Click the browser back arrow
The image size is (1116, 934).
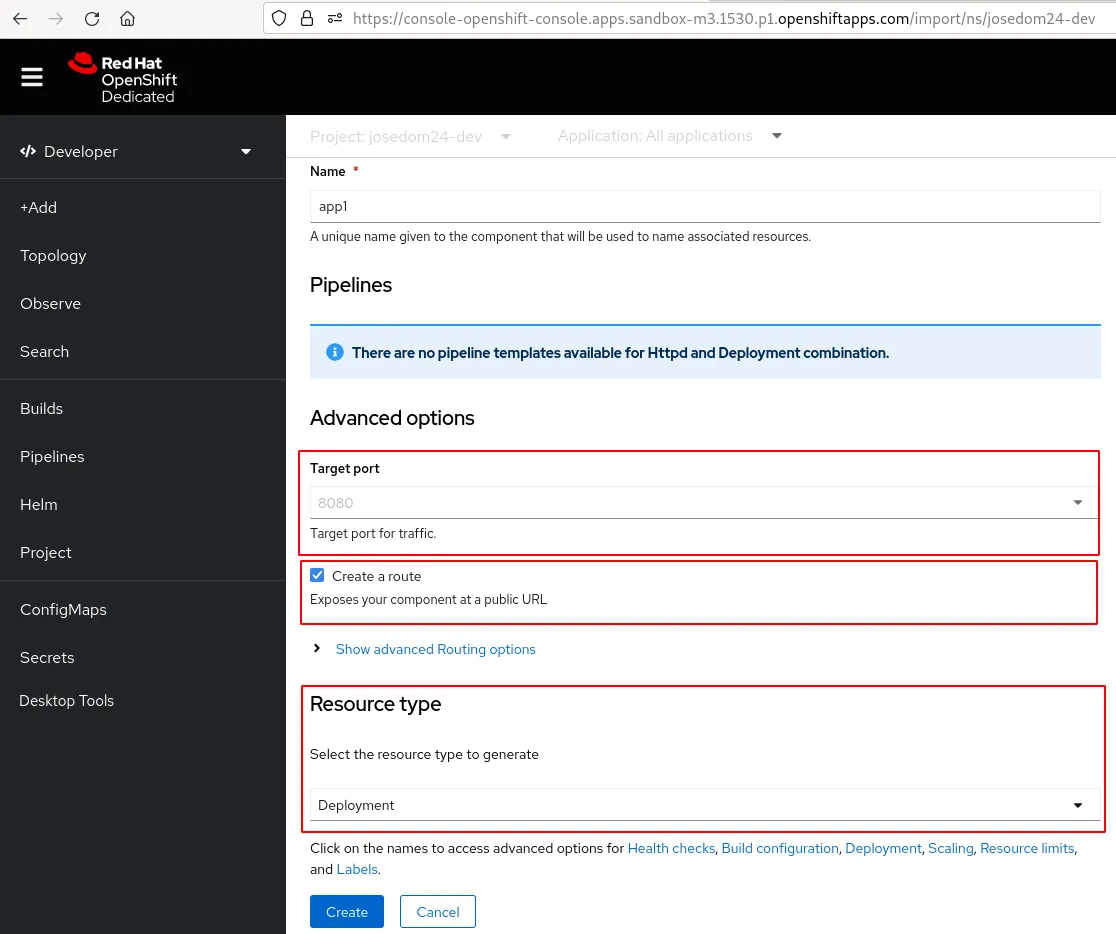[21, 19]
